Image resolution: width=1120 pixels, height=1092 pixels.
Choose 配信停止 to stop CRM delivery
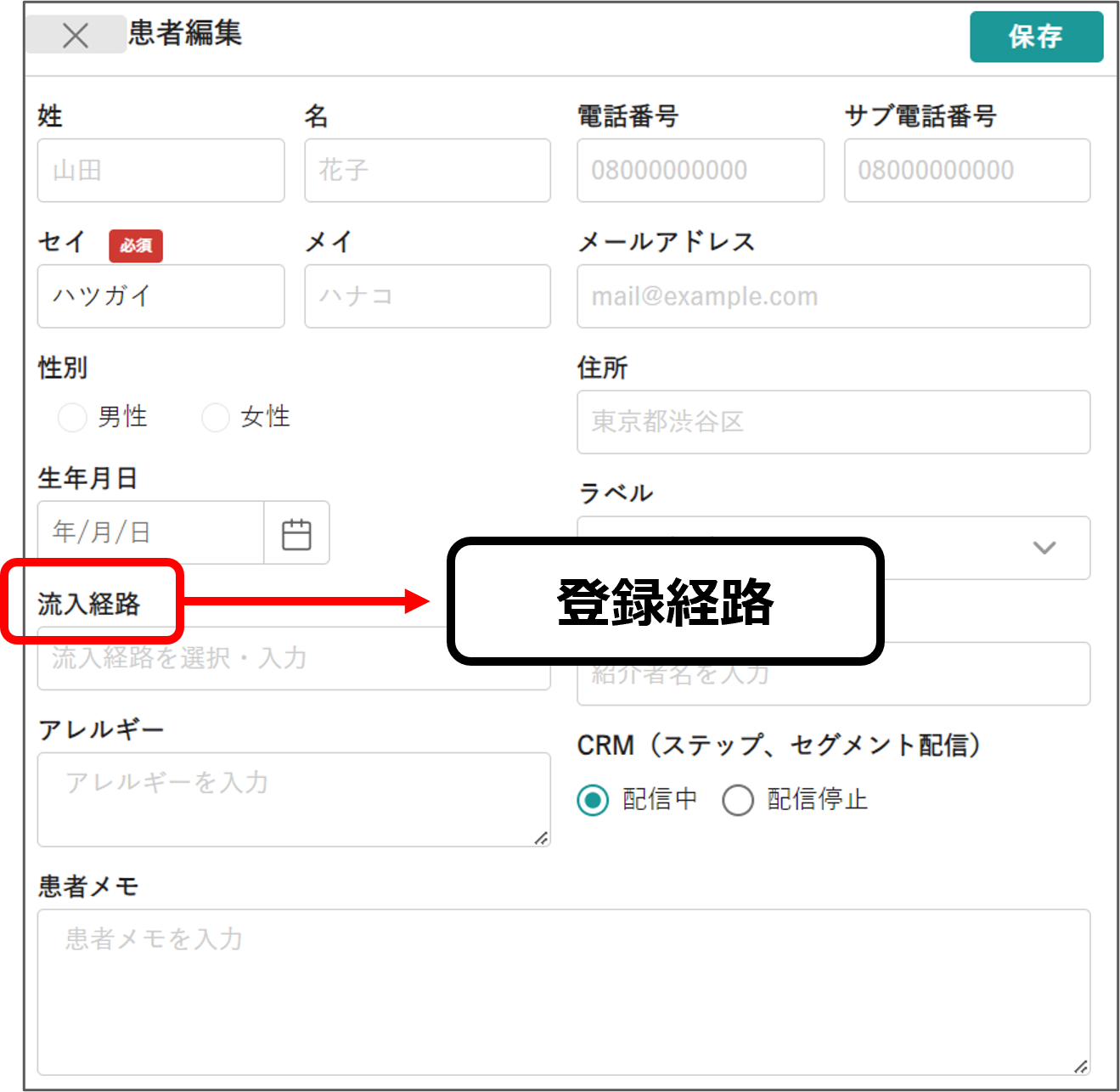point(737,800)
